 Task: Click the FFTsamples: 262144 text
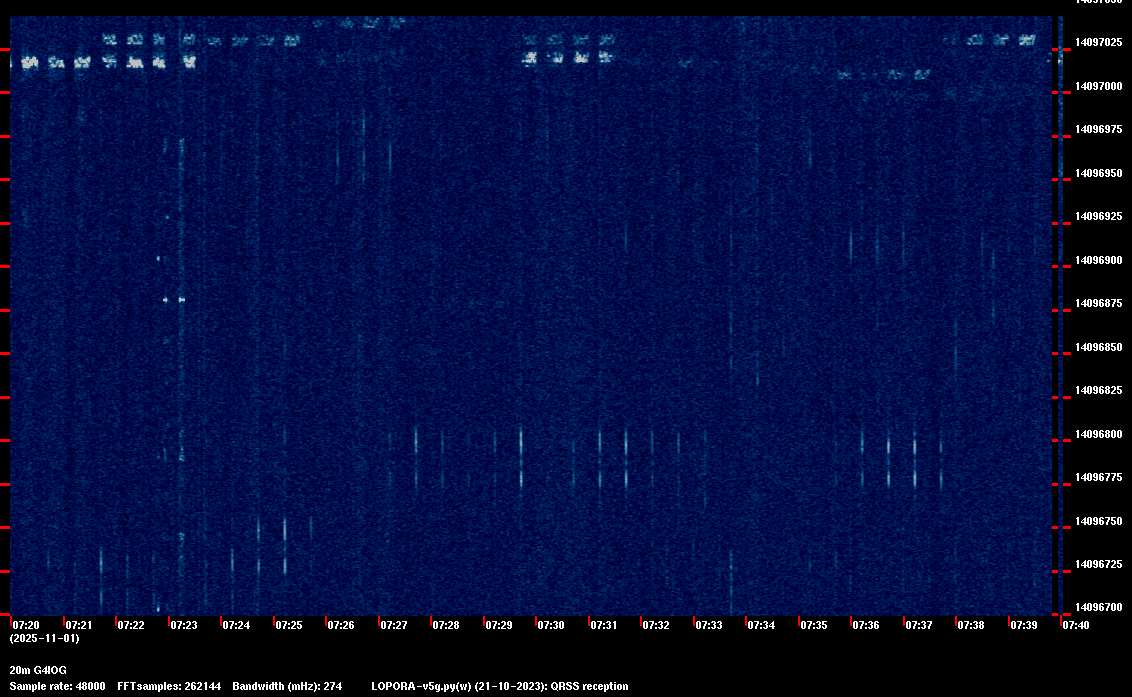(x=169, y=686)
